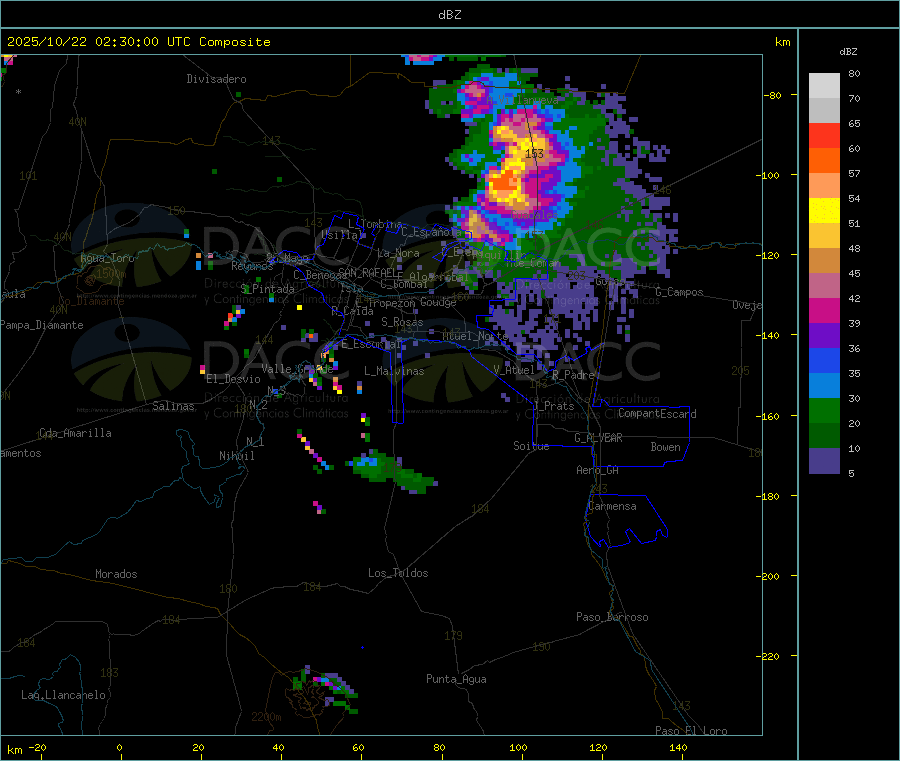This screenshot has width=900, height=761.
Task: Click the '0' tick on the bottom km axis
Action: click(x=119, y=747)
